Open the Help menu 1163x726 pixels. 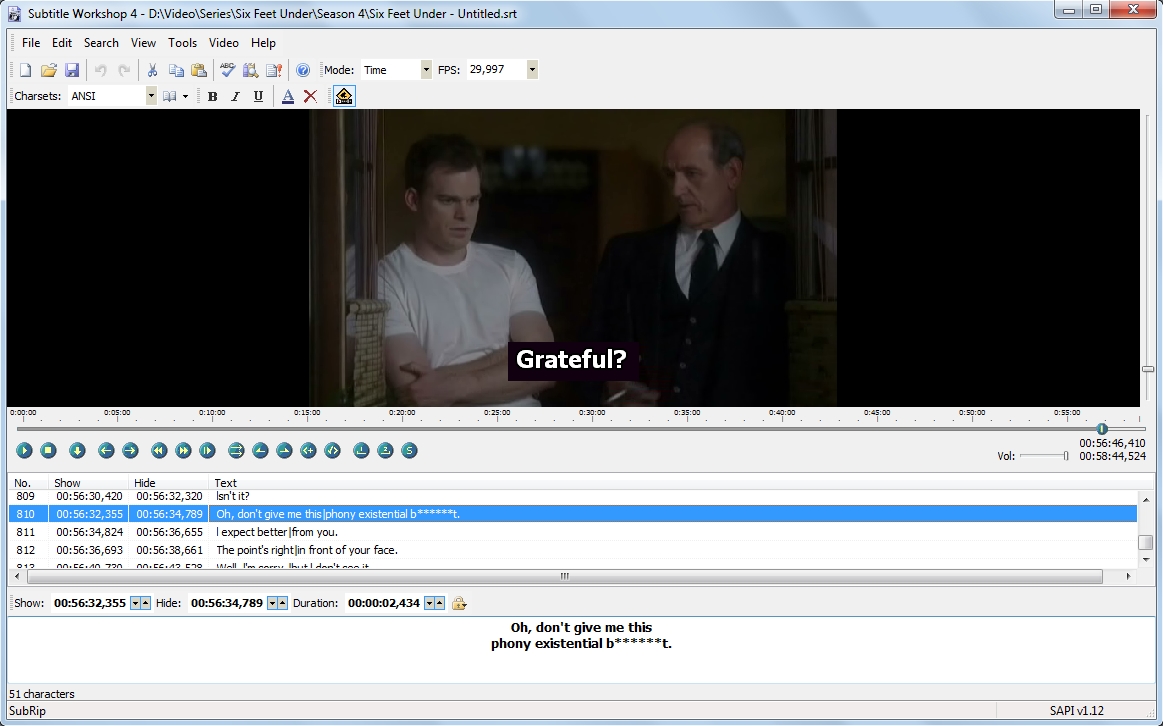tap(263, 43)
